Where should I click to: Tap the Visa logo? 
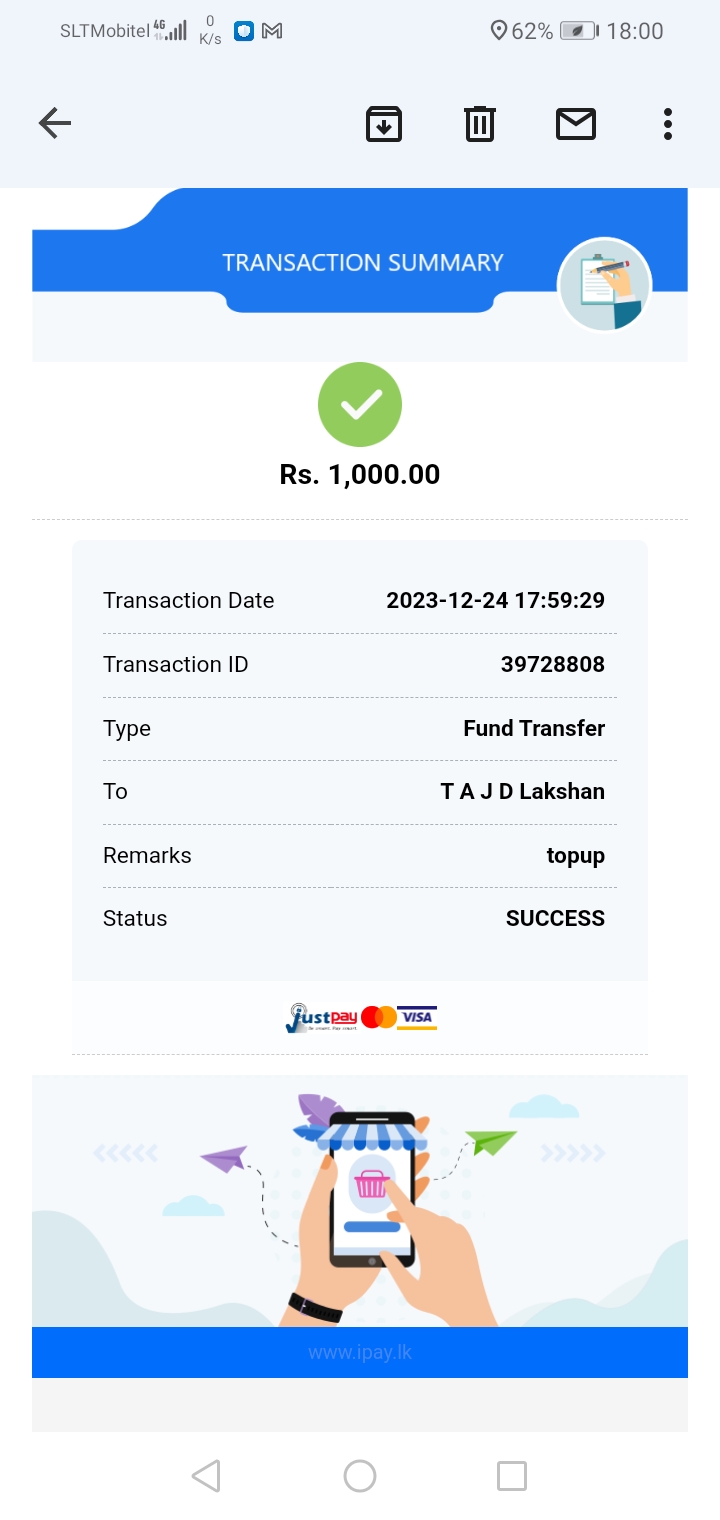417,1018
